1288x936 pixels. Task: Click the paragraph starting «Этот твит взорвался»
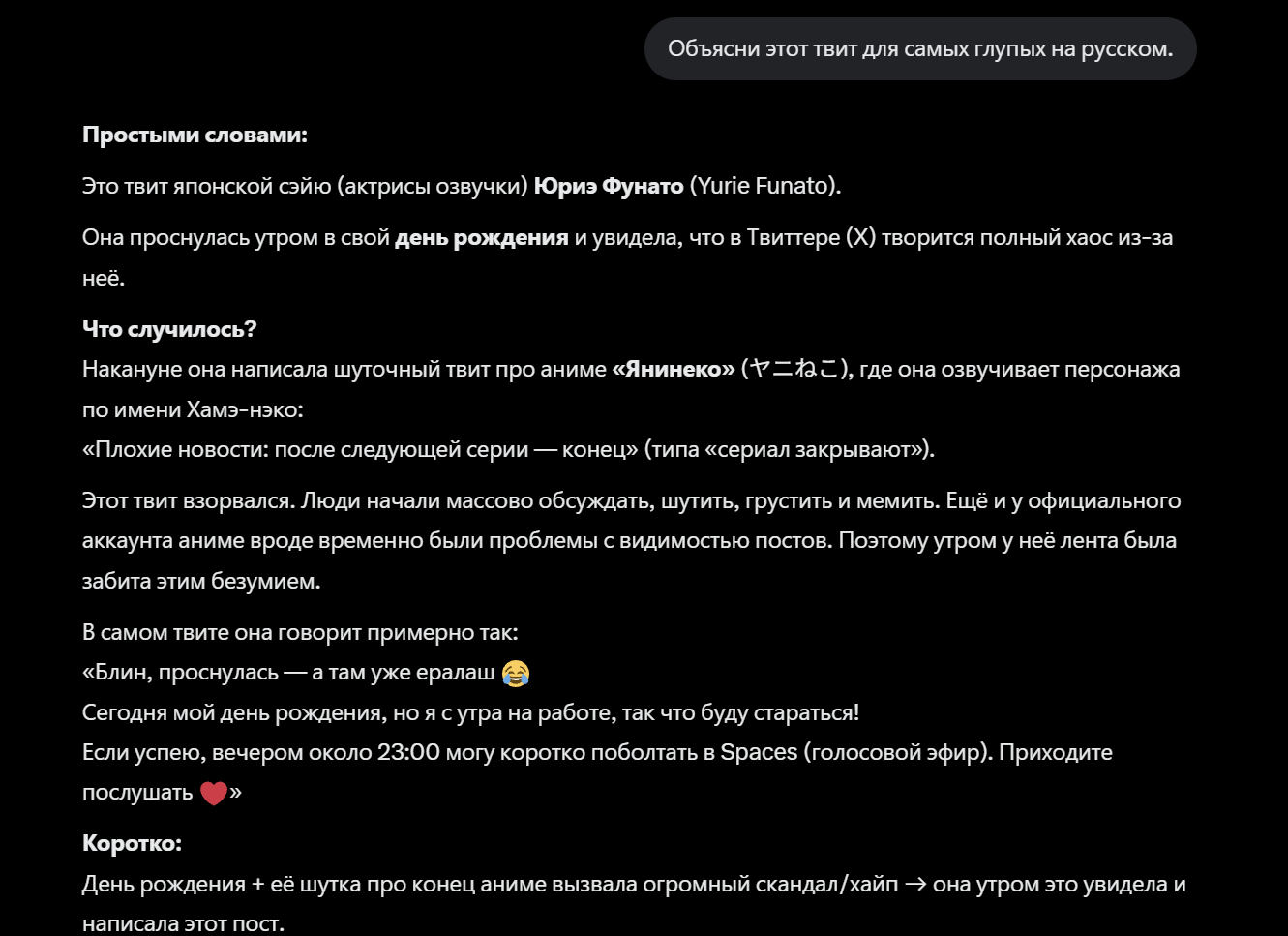click(632, 541)
